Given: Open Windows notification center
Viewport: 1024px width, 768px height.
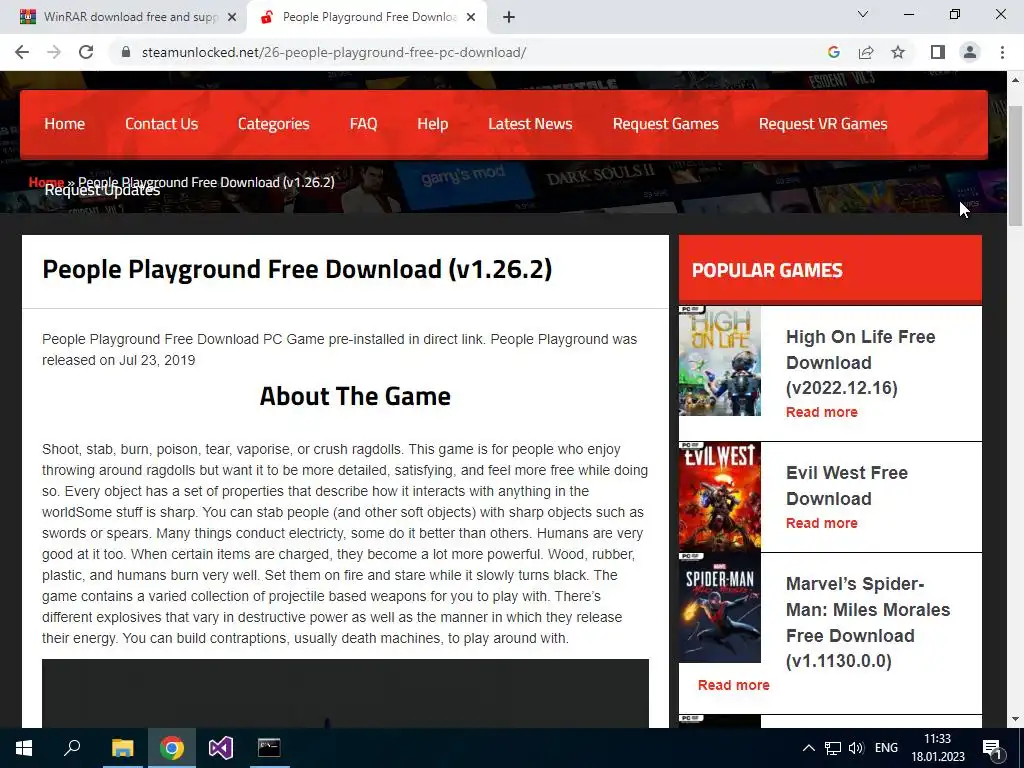Looking at the screenshot, I should pos(993,748).
